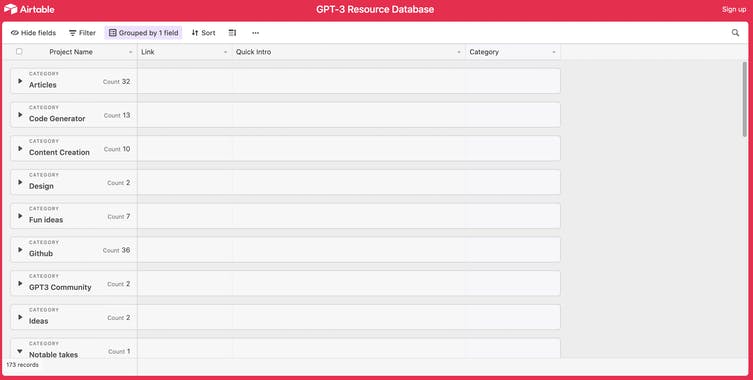Click Count 10 in Content Creation row

tap(117, 149)
